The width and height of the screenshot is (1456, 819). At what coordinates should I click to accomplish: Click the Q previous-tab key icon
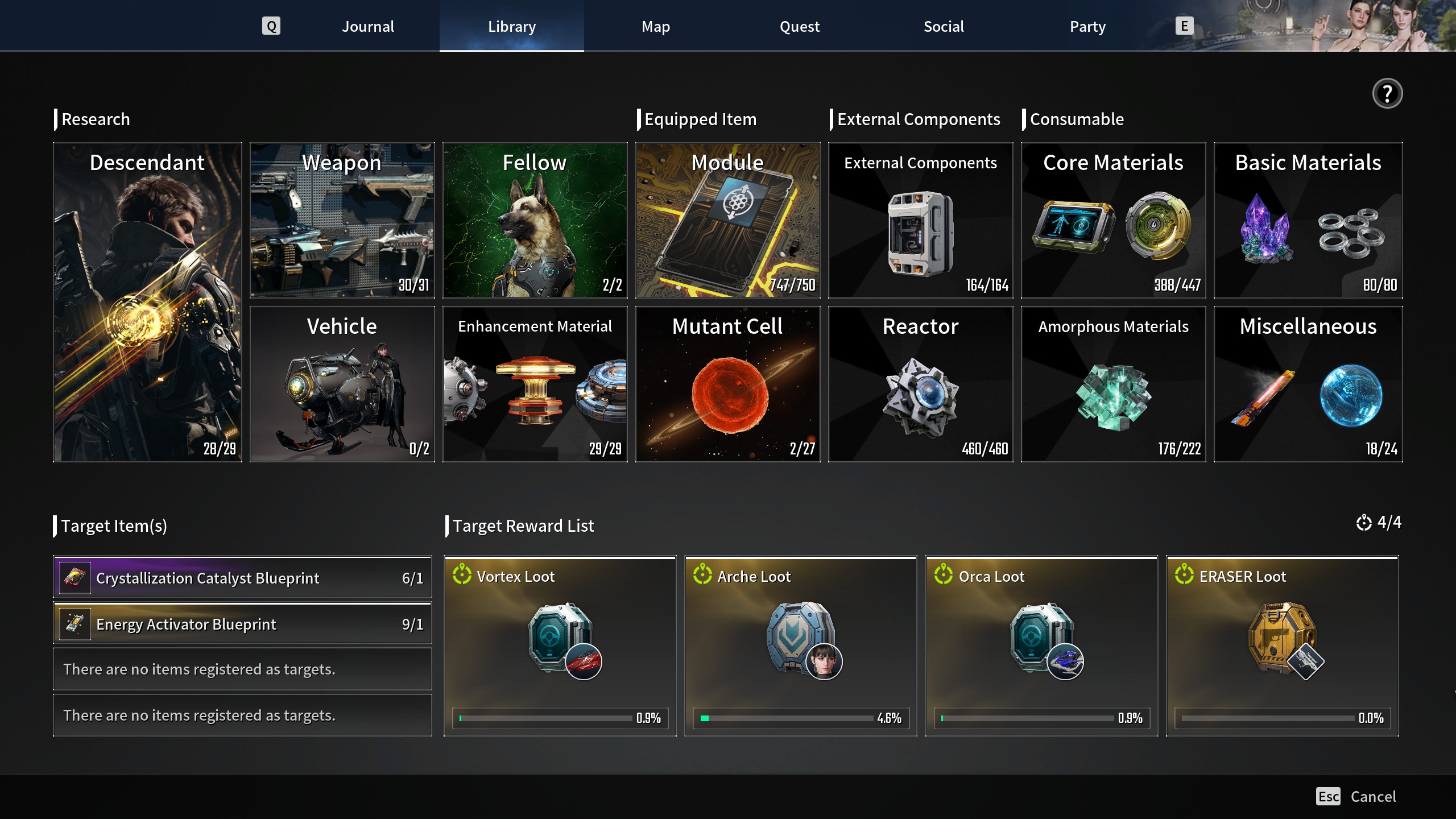click(x=271, y=26)
